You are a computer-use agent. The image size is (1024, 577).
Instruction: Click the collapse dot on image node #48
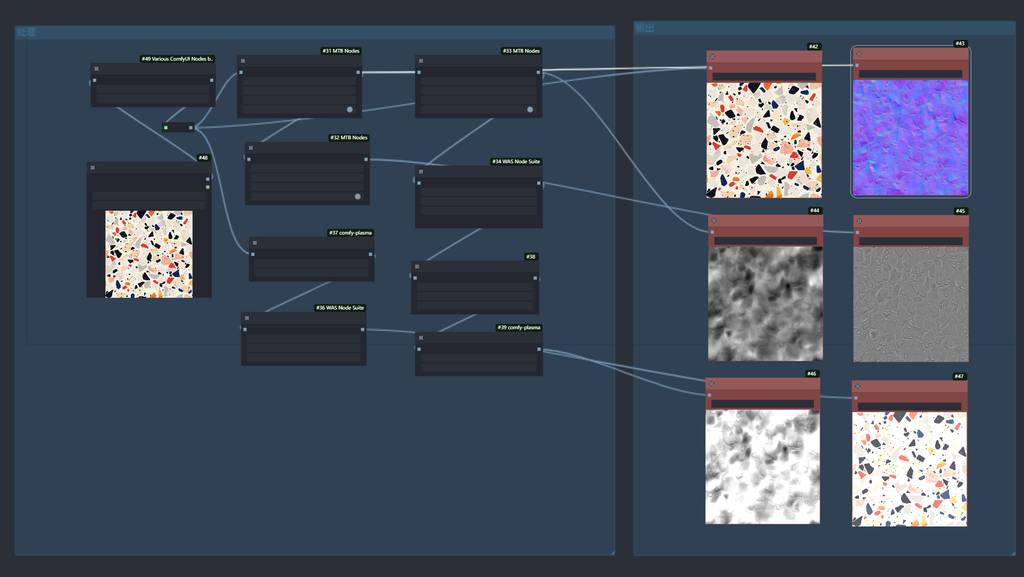[93, 167]
